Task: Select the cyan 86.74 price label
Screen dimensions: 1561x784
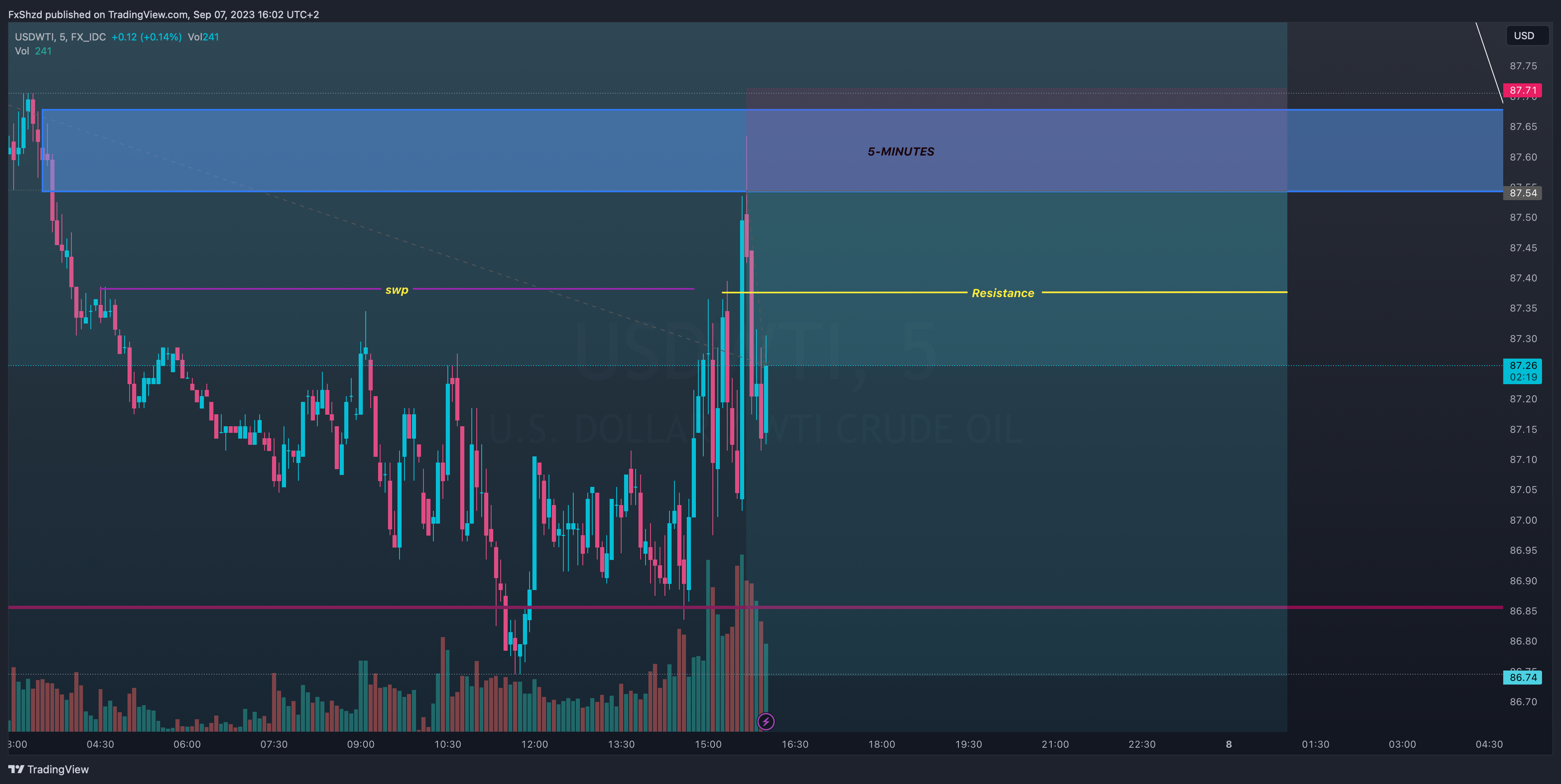Action: [x=1523, y=678]
